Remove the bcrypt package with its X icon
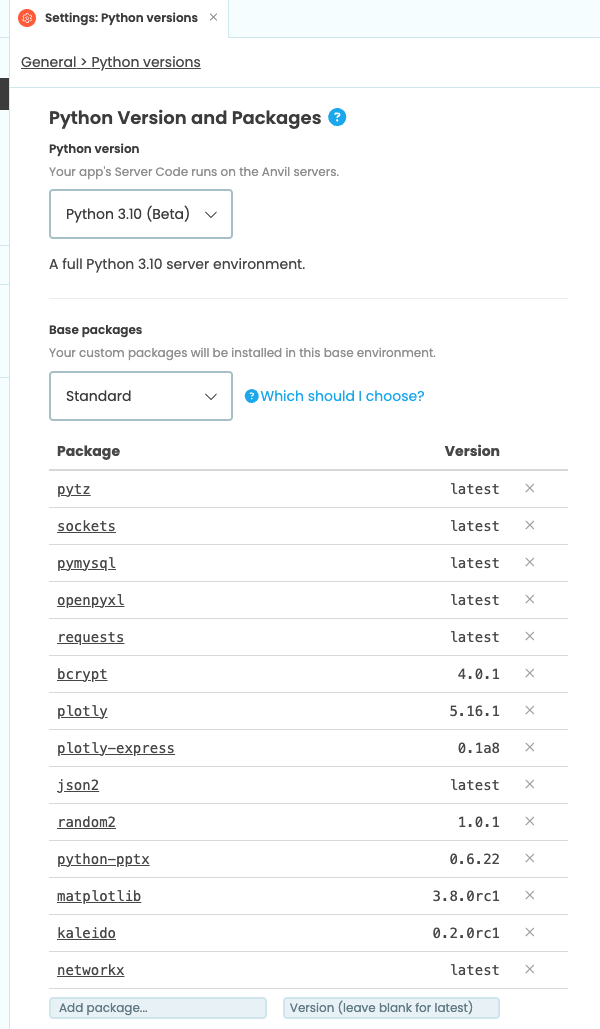 click(530, 673)
